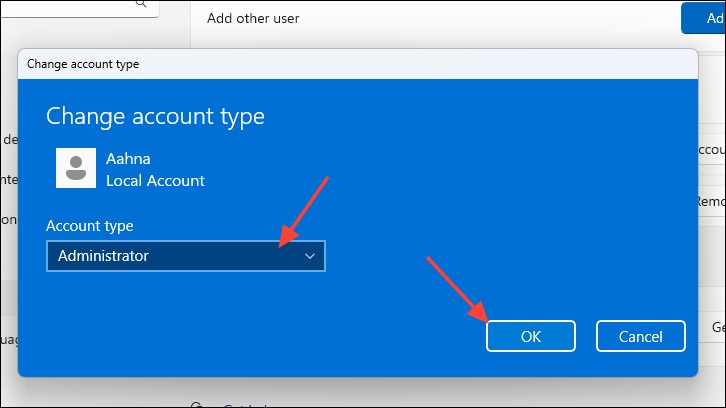The width and height of the screenshot is (726, 408).
Task: Open the Administrator account type dropdown
Action: 186,256
